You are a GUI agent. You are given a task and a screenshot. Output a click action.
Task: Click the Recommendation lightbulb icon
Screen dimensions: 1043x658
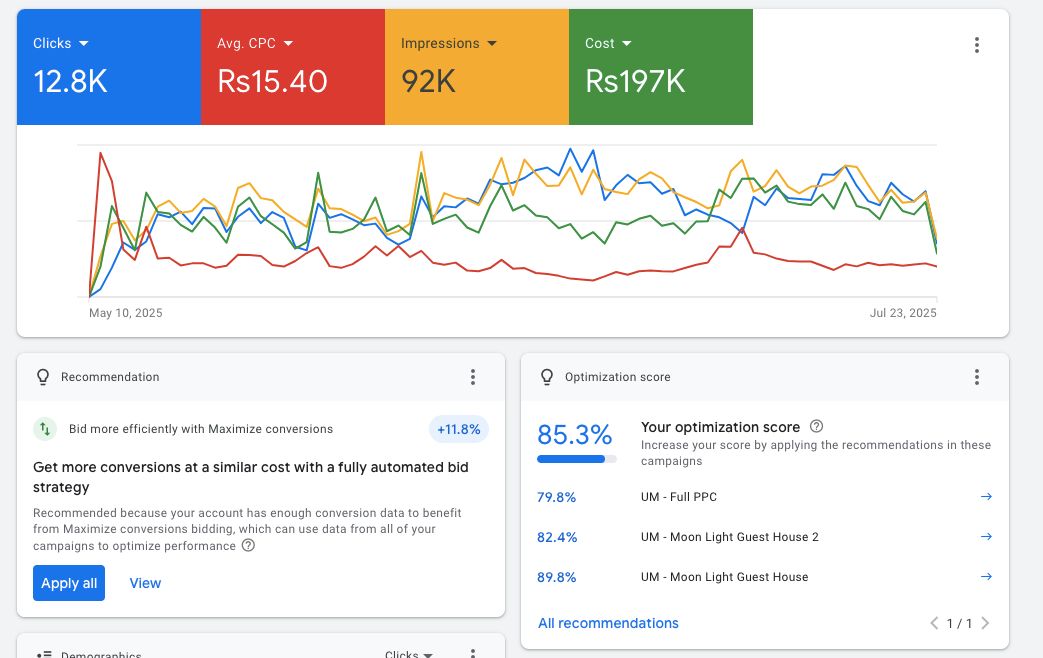tap(42, 377)
